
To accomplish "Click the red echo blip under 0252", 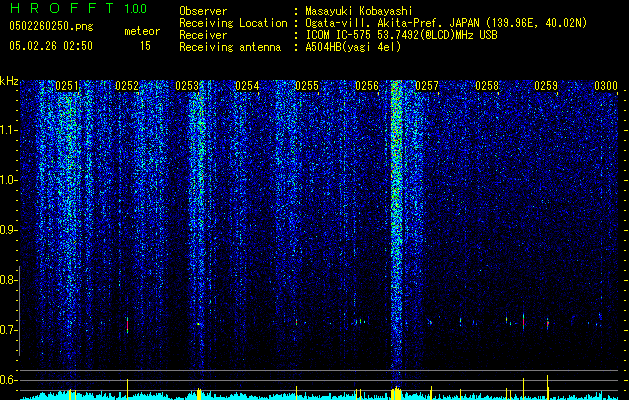I will [x=128, y=325].
